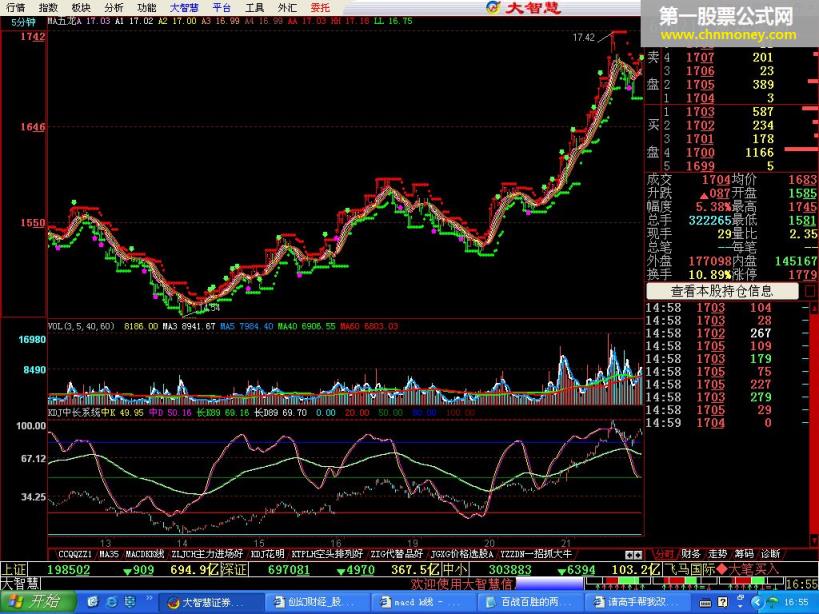Click the 14:58 1702 267 tick row

[x=728, y=333]
